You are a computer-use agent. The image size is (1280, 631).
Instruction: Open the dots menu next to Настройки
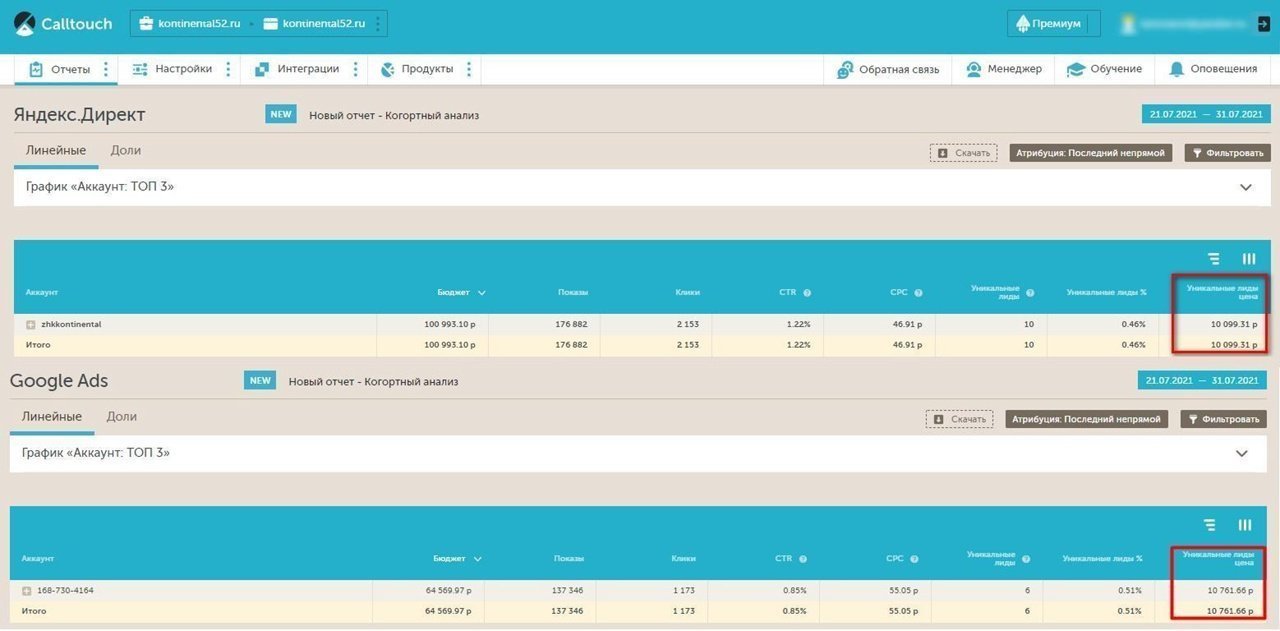pos(228,69)
